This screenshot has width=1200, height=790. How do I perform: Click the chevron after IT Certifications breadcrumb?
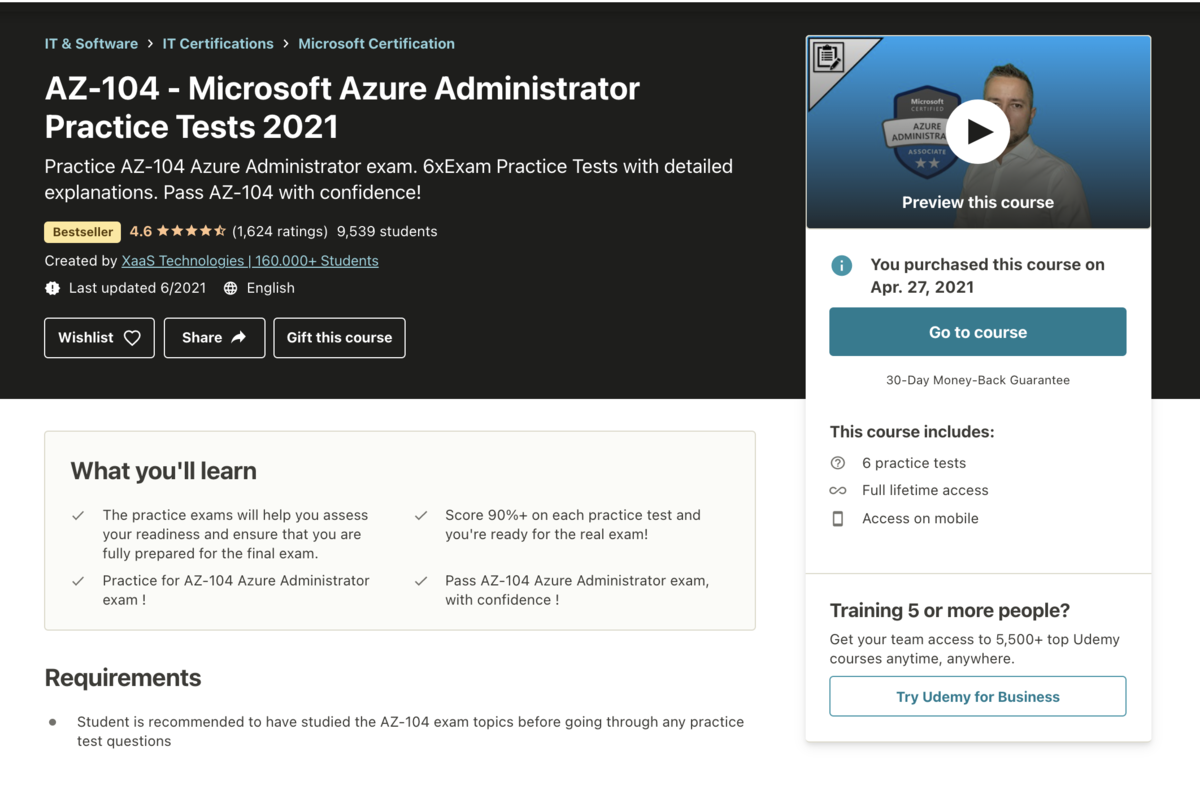point(286,44)
